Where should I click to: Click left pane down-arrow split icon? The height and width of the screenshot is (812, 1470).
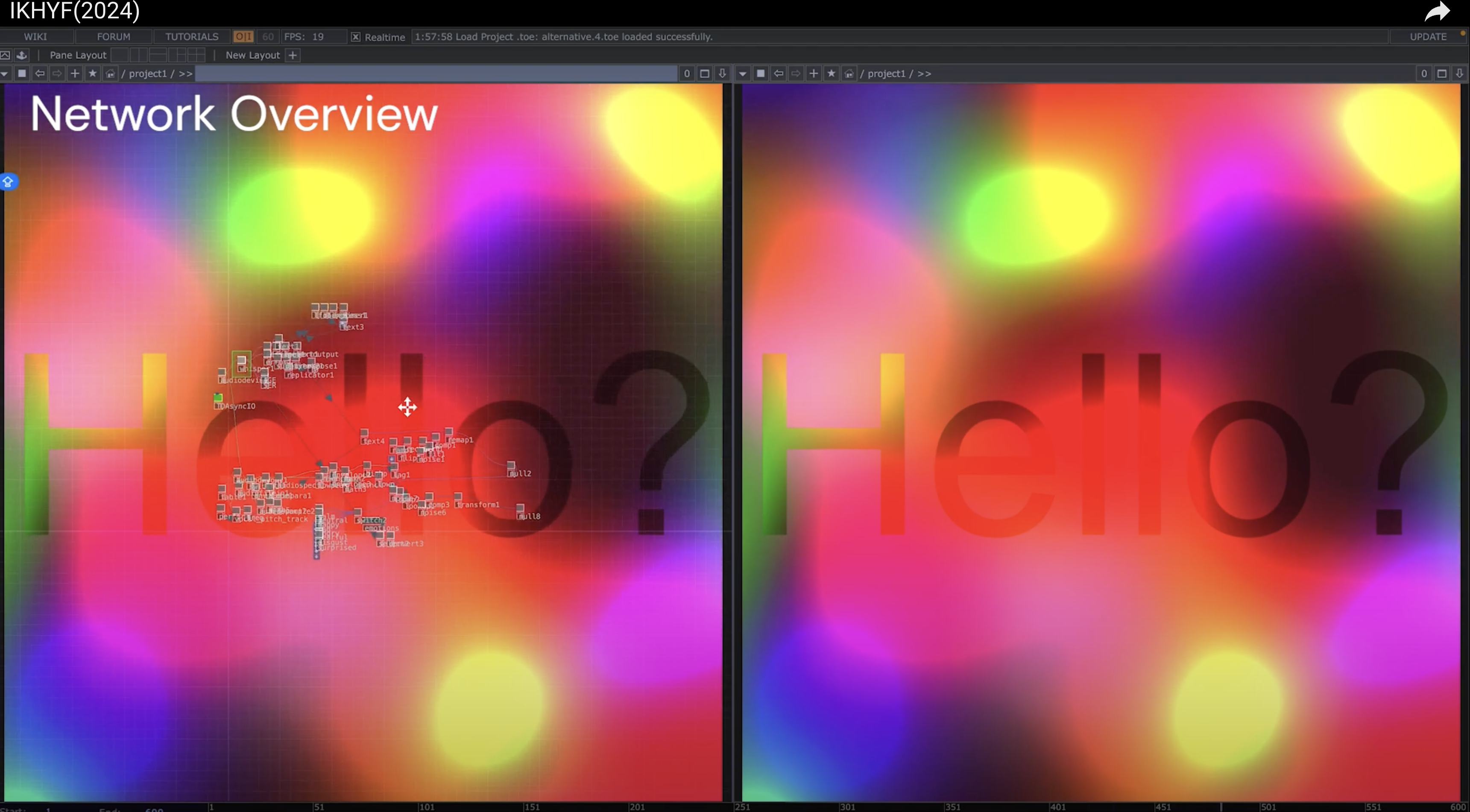click(x=723, y=73)
